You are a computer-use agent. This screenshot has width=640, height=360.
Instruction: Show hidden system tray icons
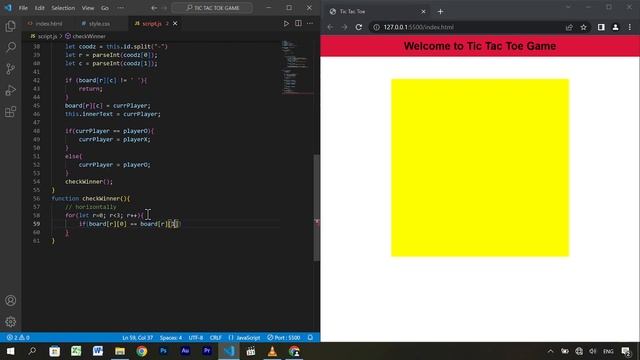click(x=550, y=351)
